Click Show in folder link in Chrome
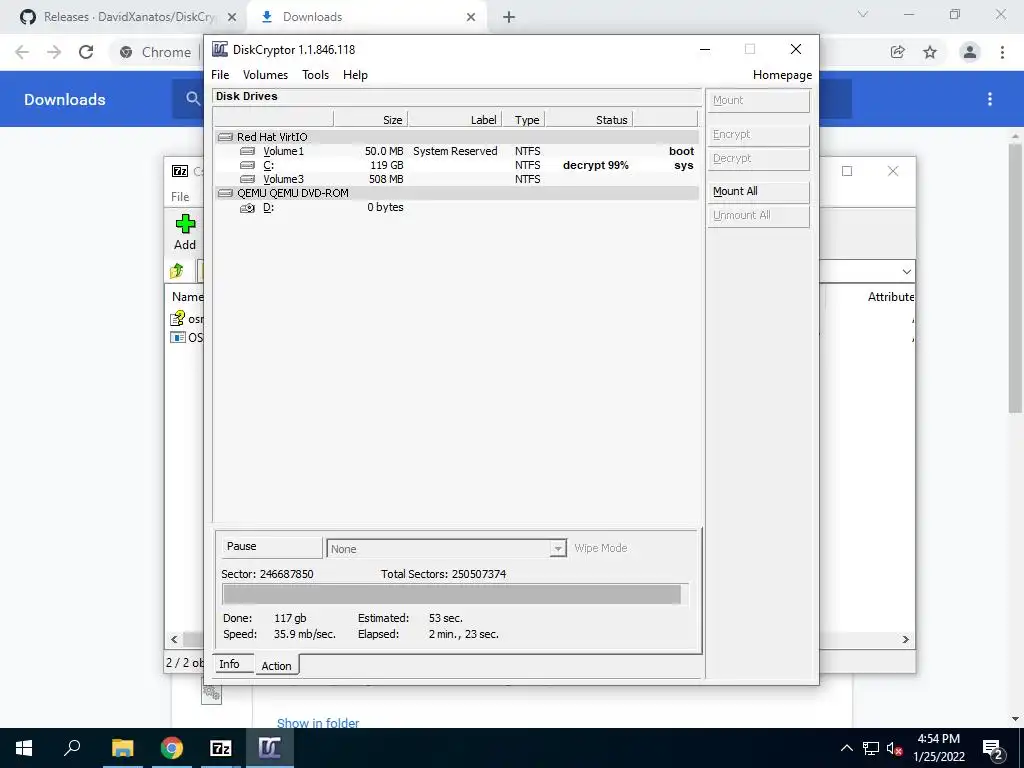The width and height of the screenshot is (1024, 768). [x=318, y=723]
